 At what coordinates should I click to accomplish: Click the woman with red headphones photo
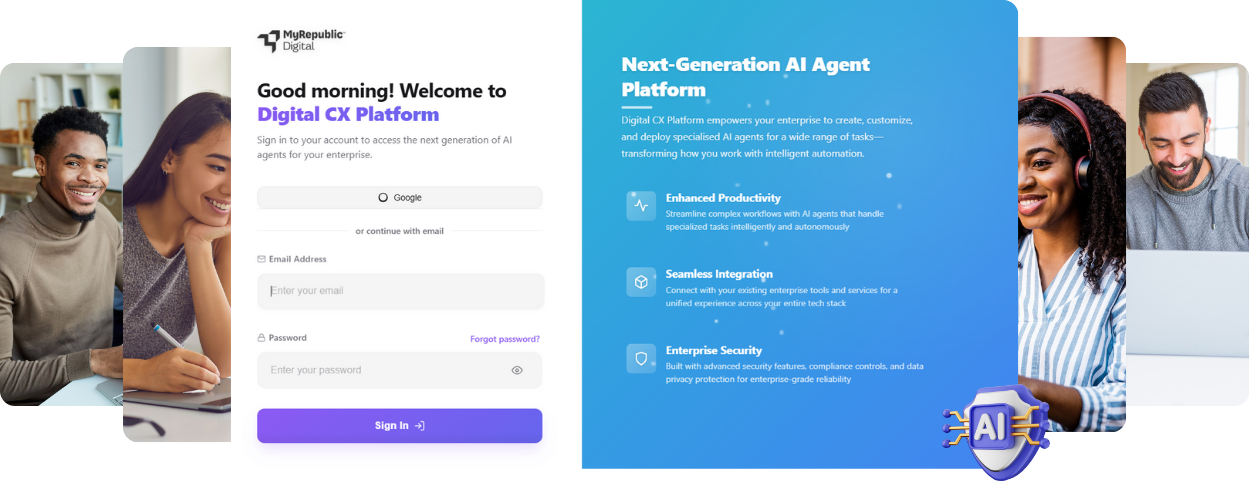click(x=1072, y=234)
